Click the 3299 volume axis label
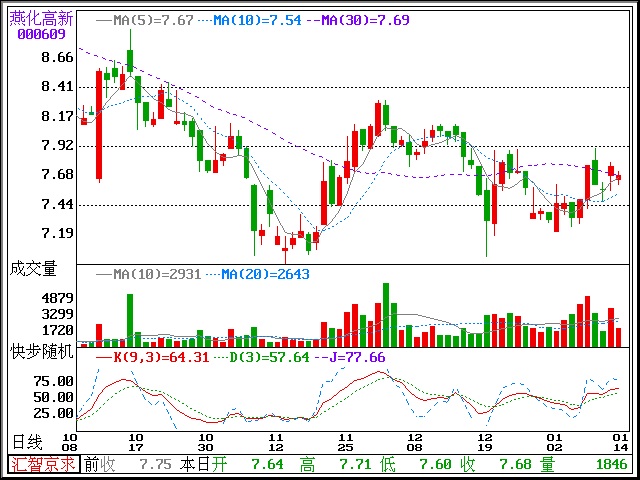Image resolution: width=640 pixels, height=480 pixels. pyautogui.click(x=57, y=314)
